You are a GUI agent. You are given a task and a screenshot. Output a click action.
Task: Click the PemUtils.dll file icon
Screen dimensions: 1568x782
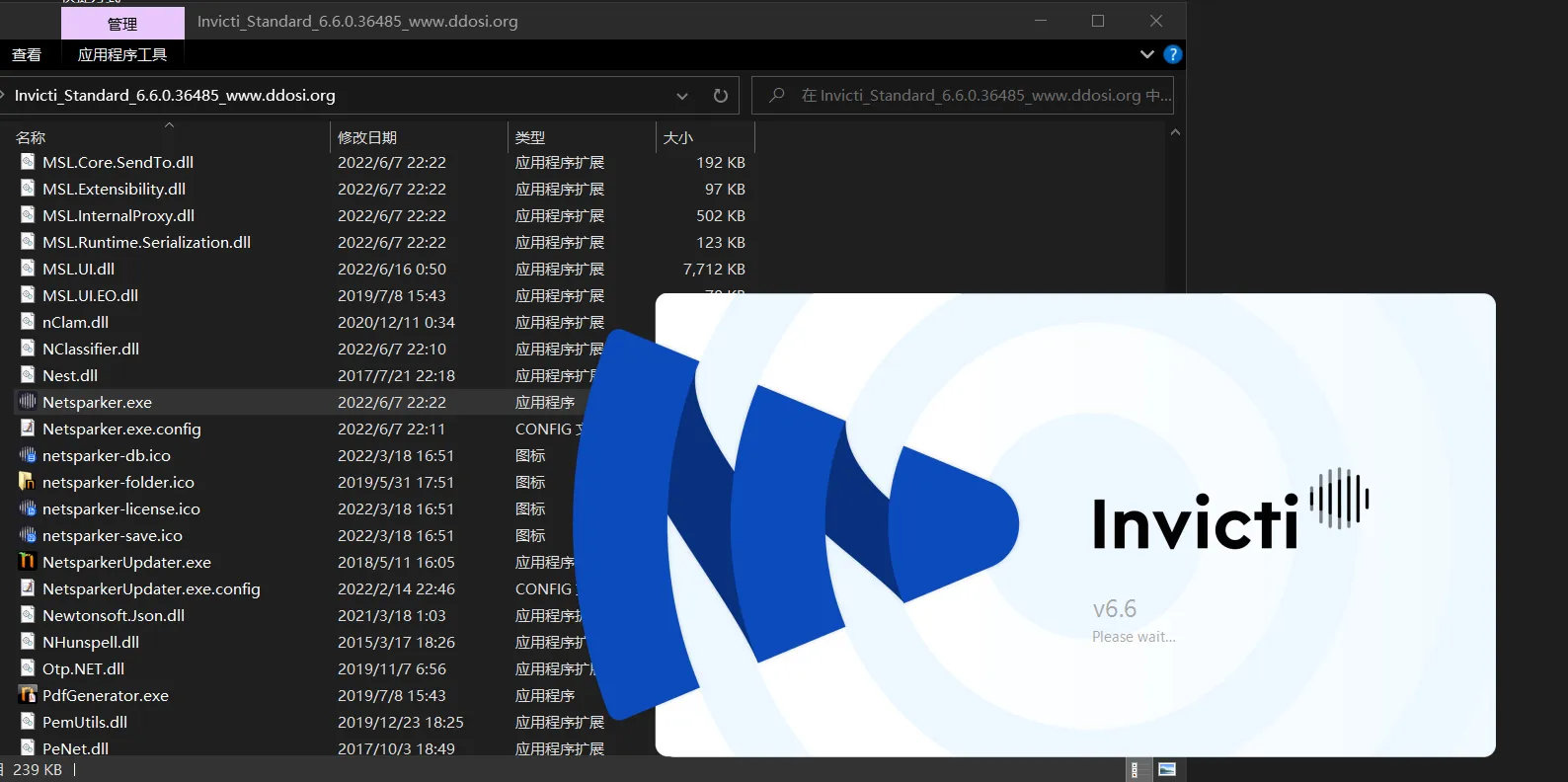[28, 722]
